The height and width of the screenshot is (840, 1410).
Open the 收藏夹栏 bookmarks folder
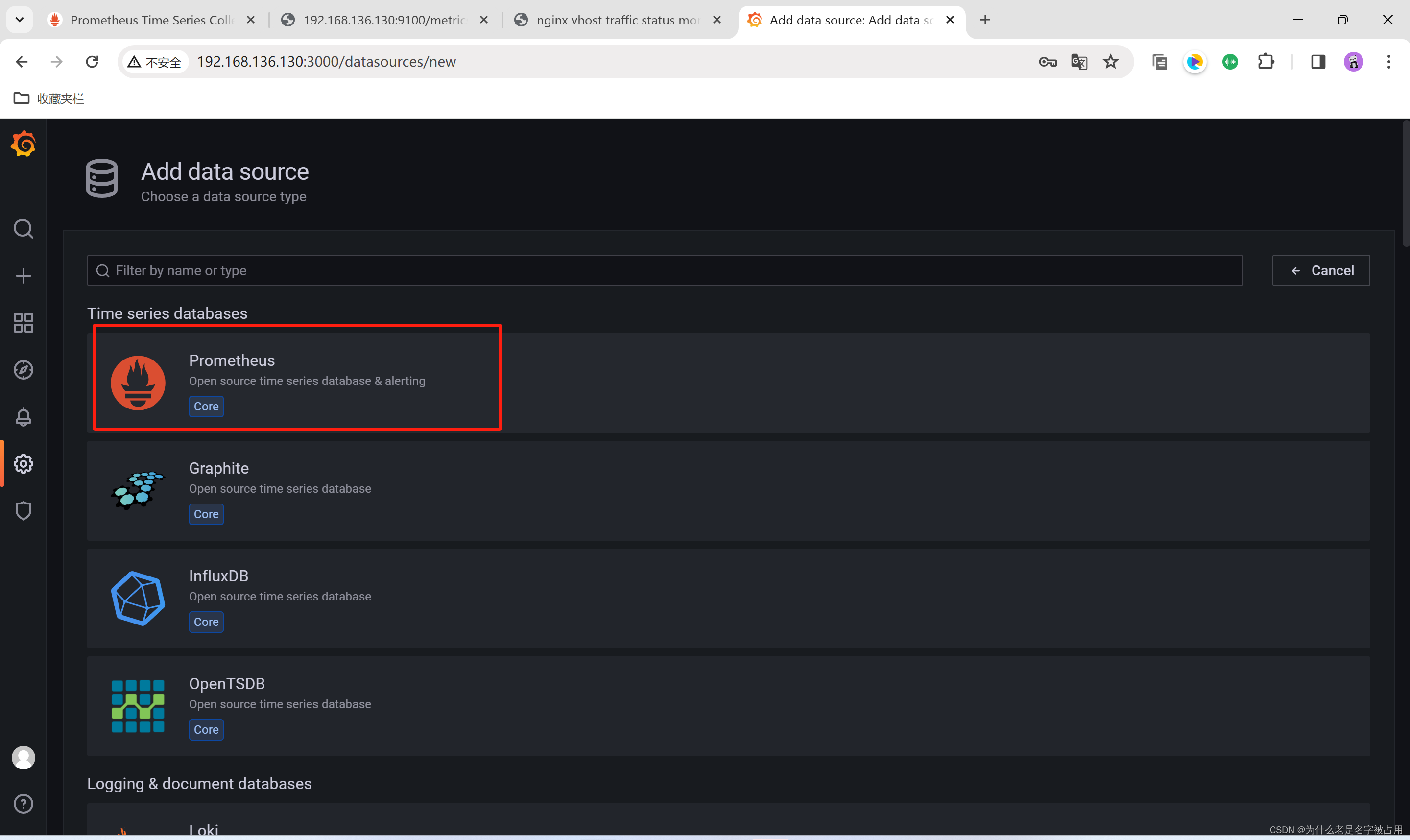click(x=48, y=98)
